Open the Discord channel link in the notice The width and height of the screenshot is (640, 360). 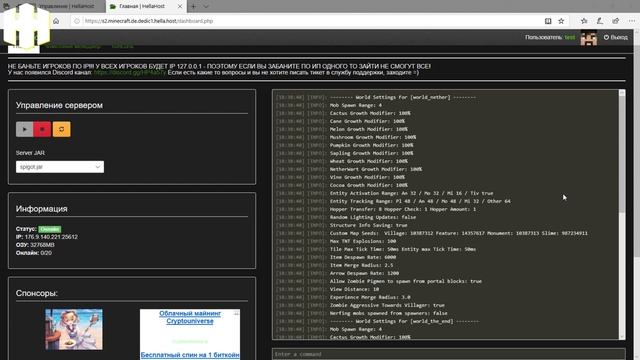(x=130, y=72)
